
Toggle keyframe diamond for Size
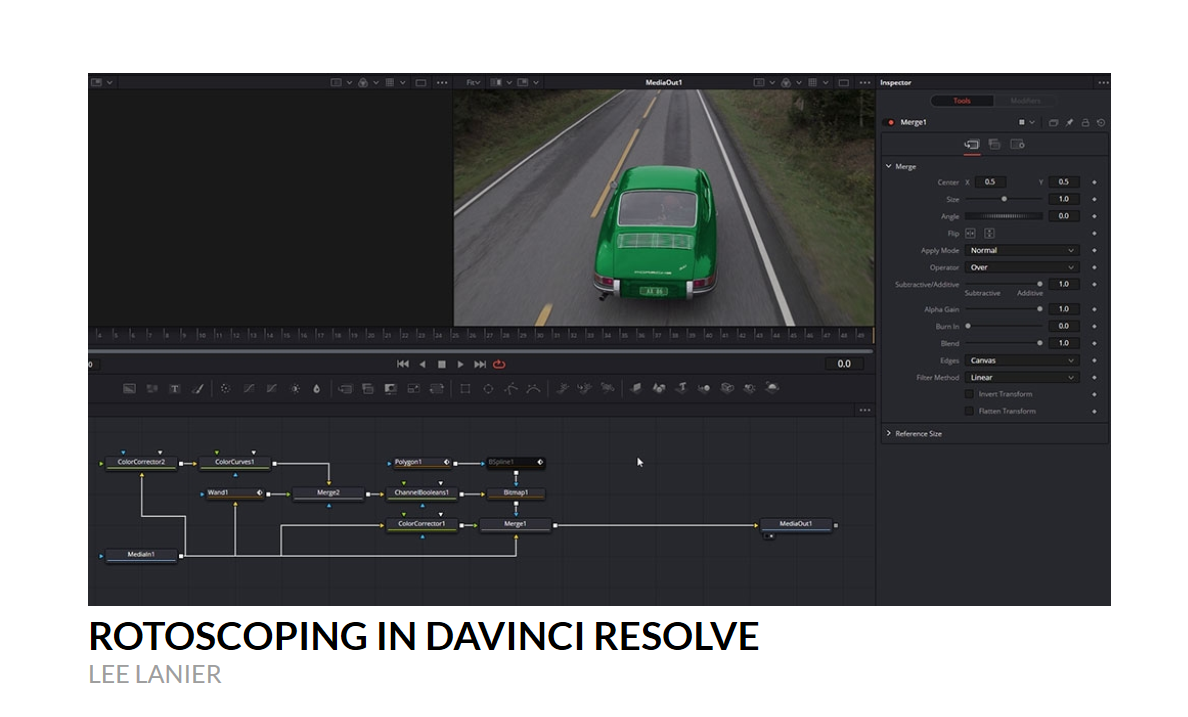pyautogui.click(x=1094, y=199)
